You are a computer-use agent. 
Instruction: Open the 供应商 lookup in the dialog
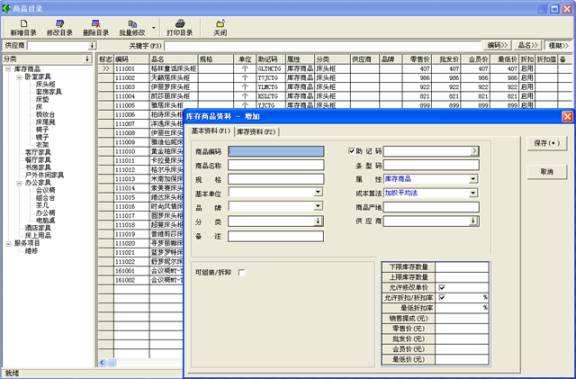(x=474, y=221)
